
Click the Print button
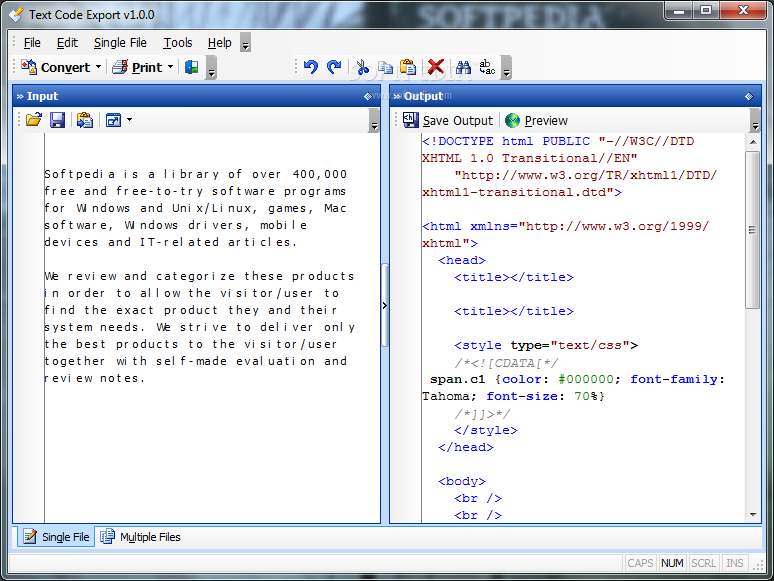137,67
